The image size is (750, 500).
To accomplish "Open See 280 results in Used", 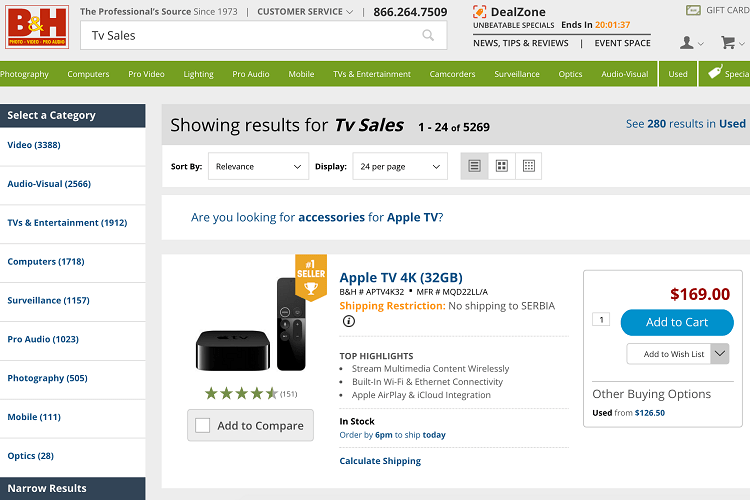I will 686,124.
